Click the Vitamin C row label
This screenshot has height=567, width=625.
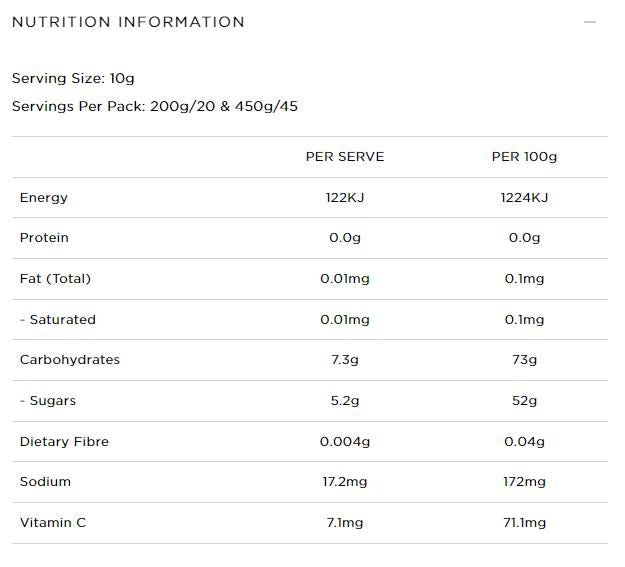[x=53, y=523]
